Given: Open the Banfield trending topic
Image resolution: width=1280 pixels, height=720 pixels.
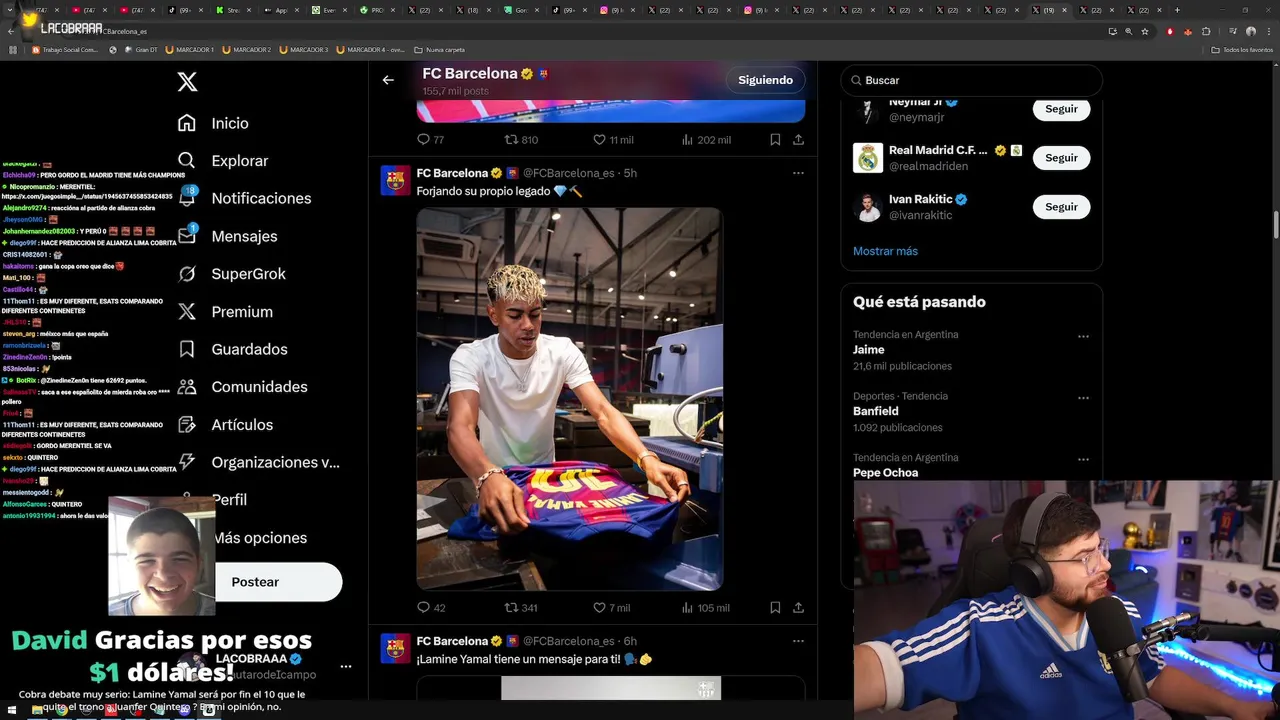Looking at the screenshot, I should tap(876, 411).
